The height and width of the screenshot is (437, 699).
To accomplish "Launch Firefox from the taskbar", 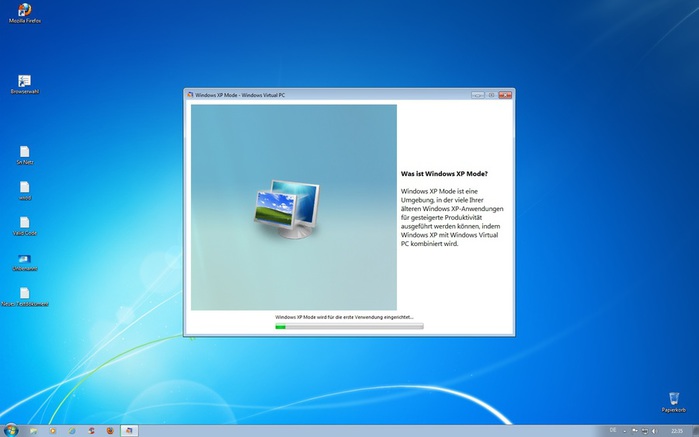I will tap(110, 431).
